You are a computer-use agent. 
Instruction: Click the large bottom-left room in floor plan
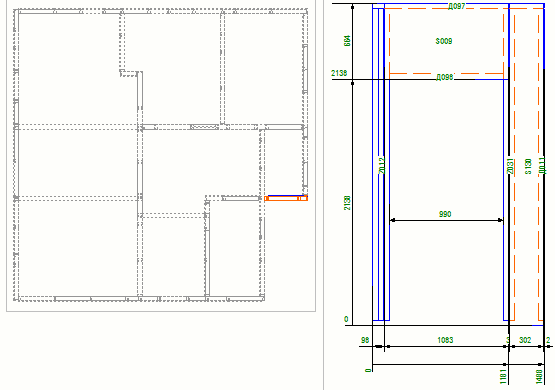[78, 248]
